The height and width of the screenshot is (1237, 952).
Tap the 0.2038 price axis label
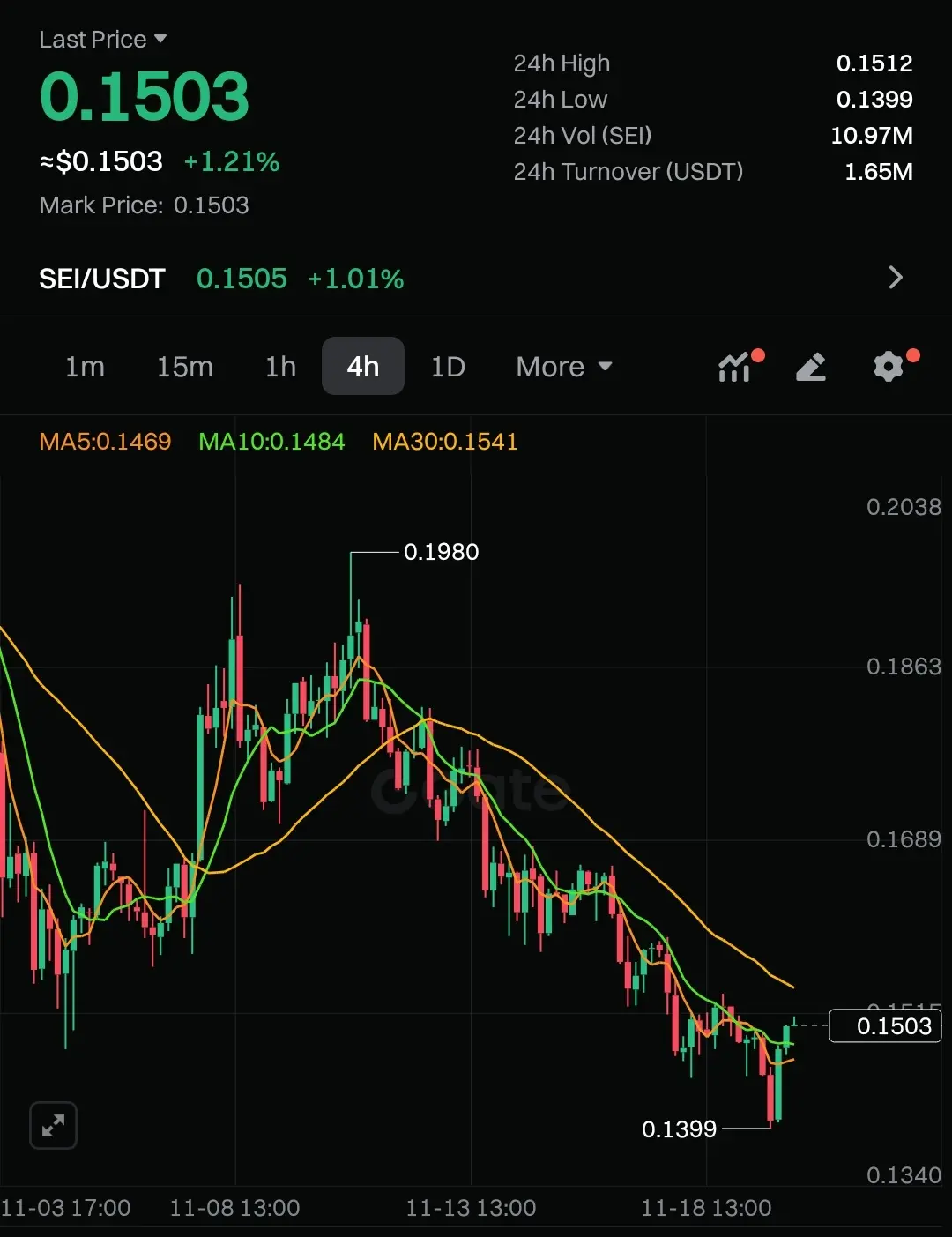point(904,507)
